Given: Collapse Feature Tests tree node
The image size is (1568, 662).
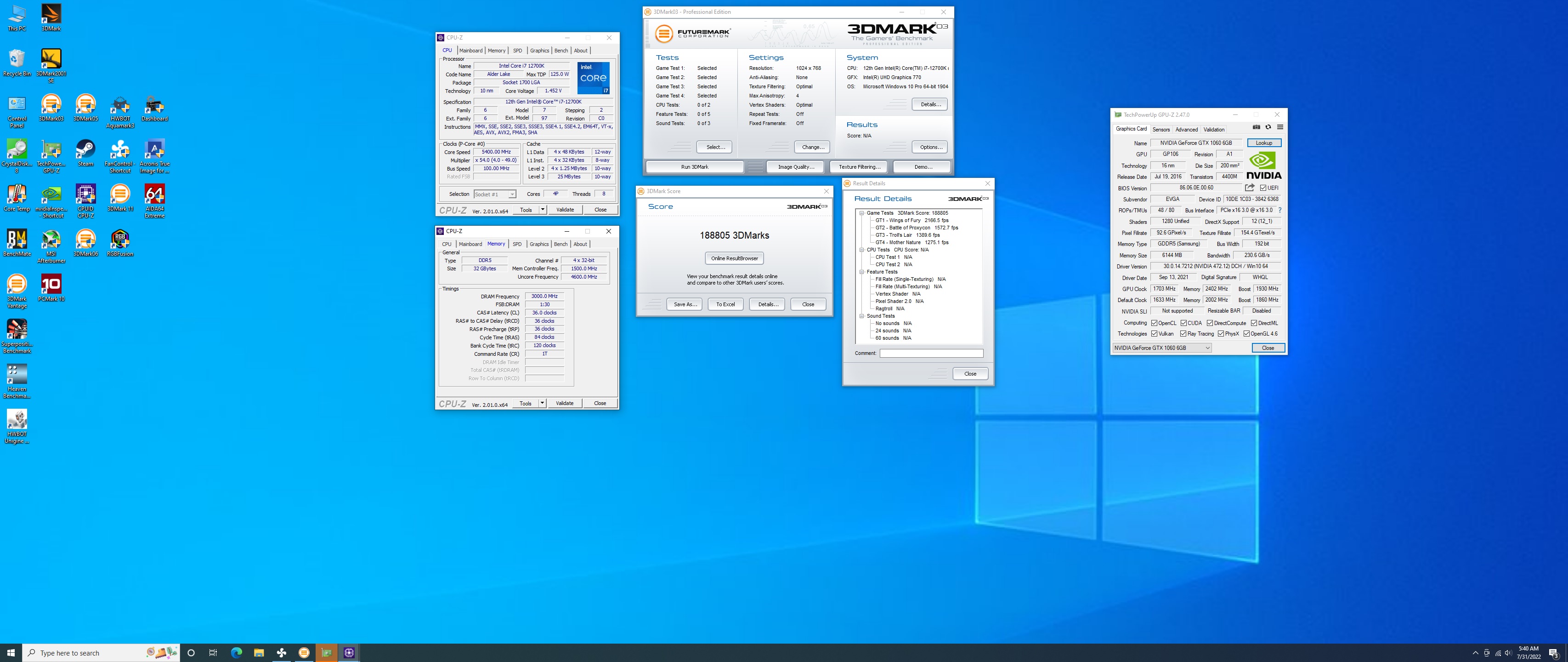Looking at the screenshot, I should 861,272.
